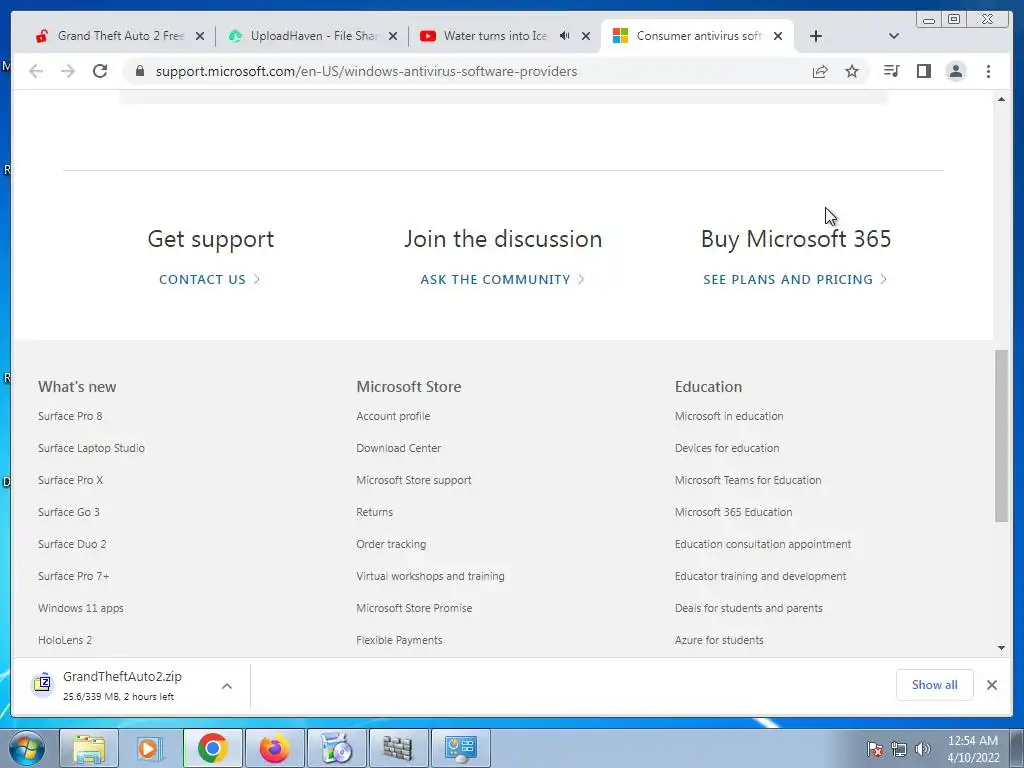Click the GrandTheftAuto2.zip download item
This screenshot has width=1024, height=768.
click(122, 686)
